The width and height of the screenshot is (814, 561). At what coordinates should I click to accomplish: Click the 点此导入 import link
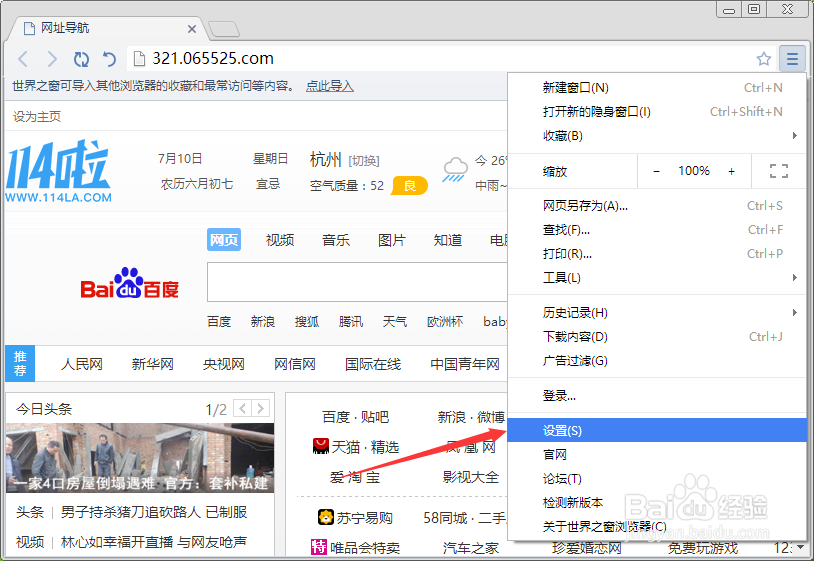[330, 86]
